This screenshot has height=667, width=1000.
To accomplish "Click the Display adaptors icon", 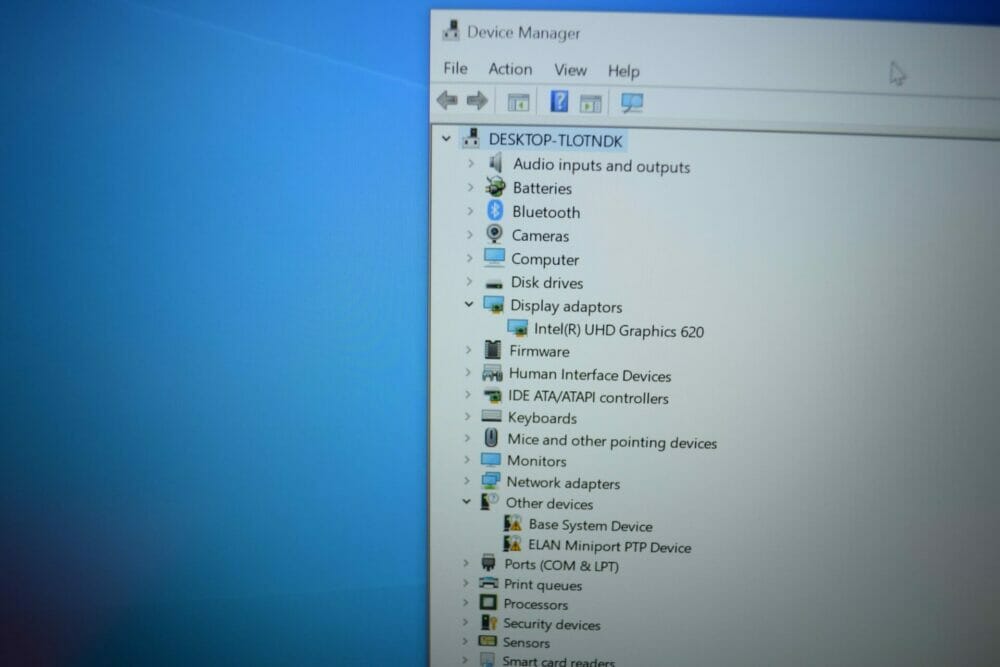I will [494, 305].
